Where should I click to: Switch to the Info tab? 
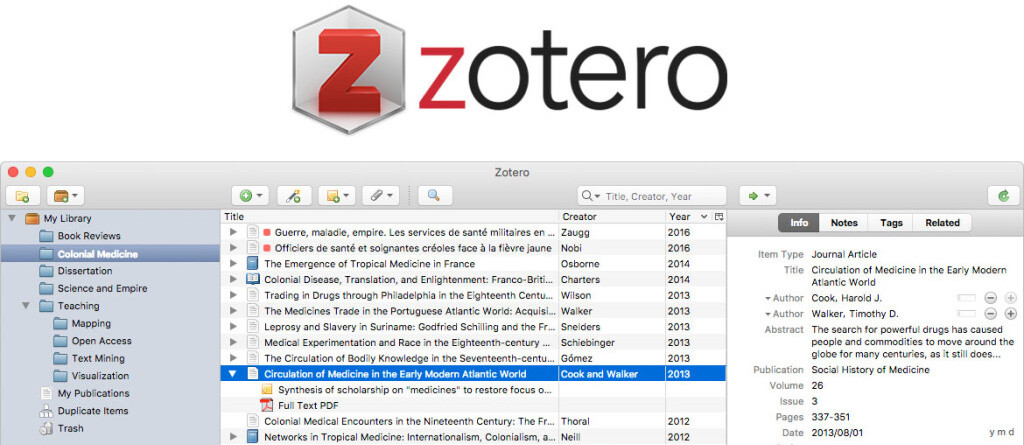coord(799,222)
